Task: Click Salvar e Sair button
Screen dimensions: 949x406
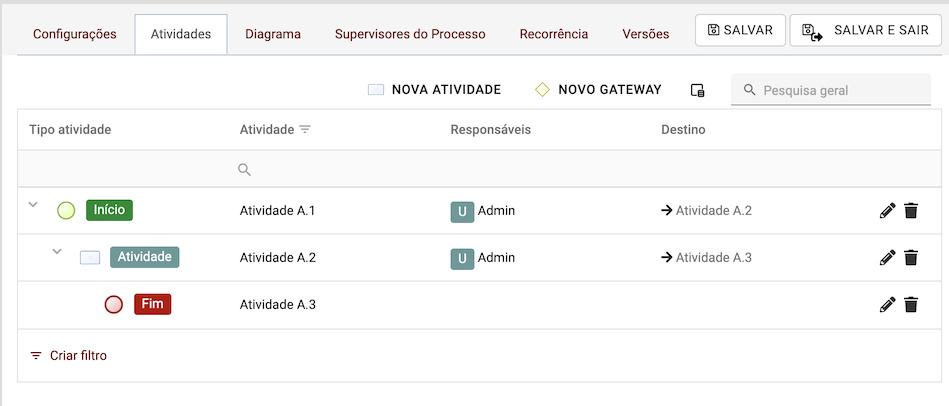Action: pos(868,30)
